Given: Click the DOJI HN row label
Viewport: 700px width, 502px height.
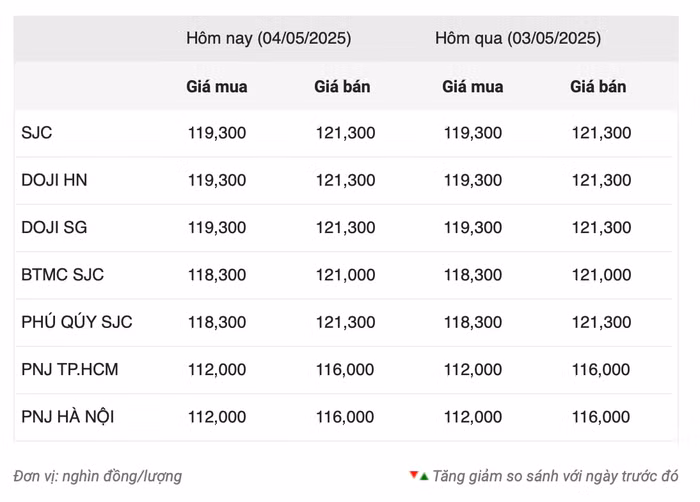Looking at the screenshot, I should coord(58,180).
